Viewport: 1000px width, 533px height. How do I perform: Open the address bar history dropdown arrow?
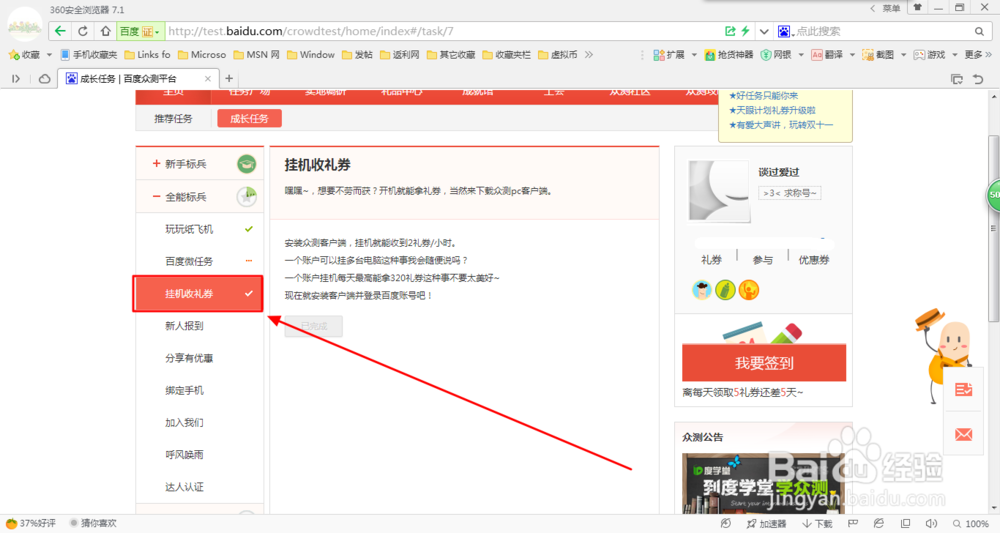763,31
